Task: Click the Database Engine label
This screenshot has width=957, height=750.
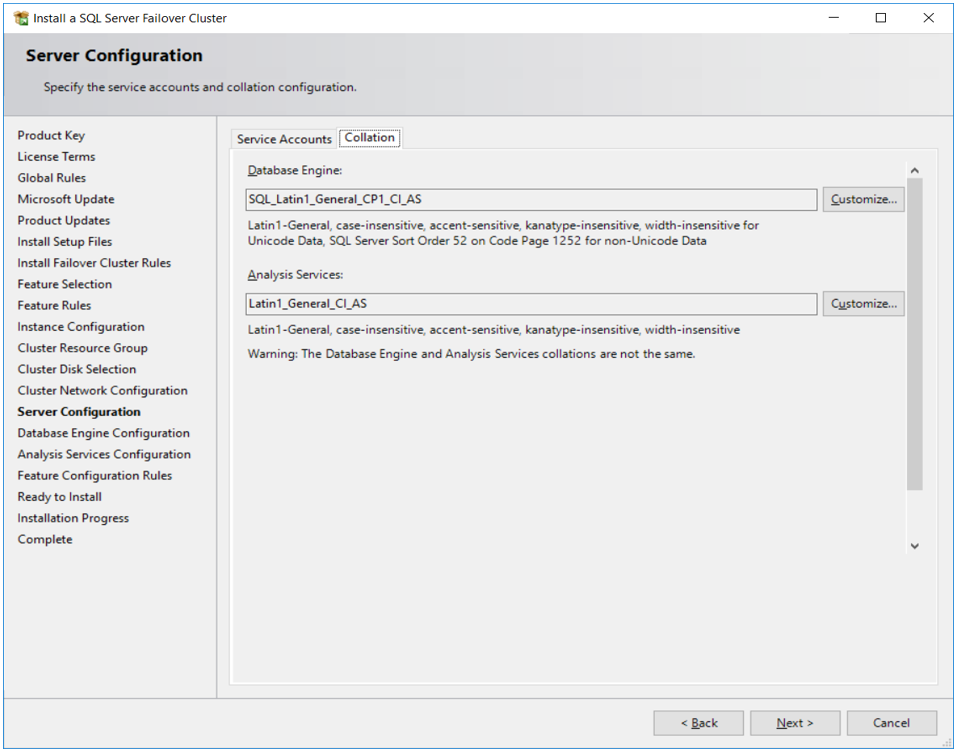Action: coord(295,170)
